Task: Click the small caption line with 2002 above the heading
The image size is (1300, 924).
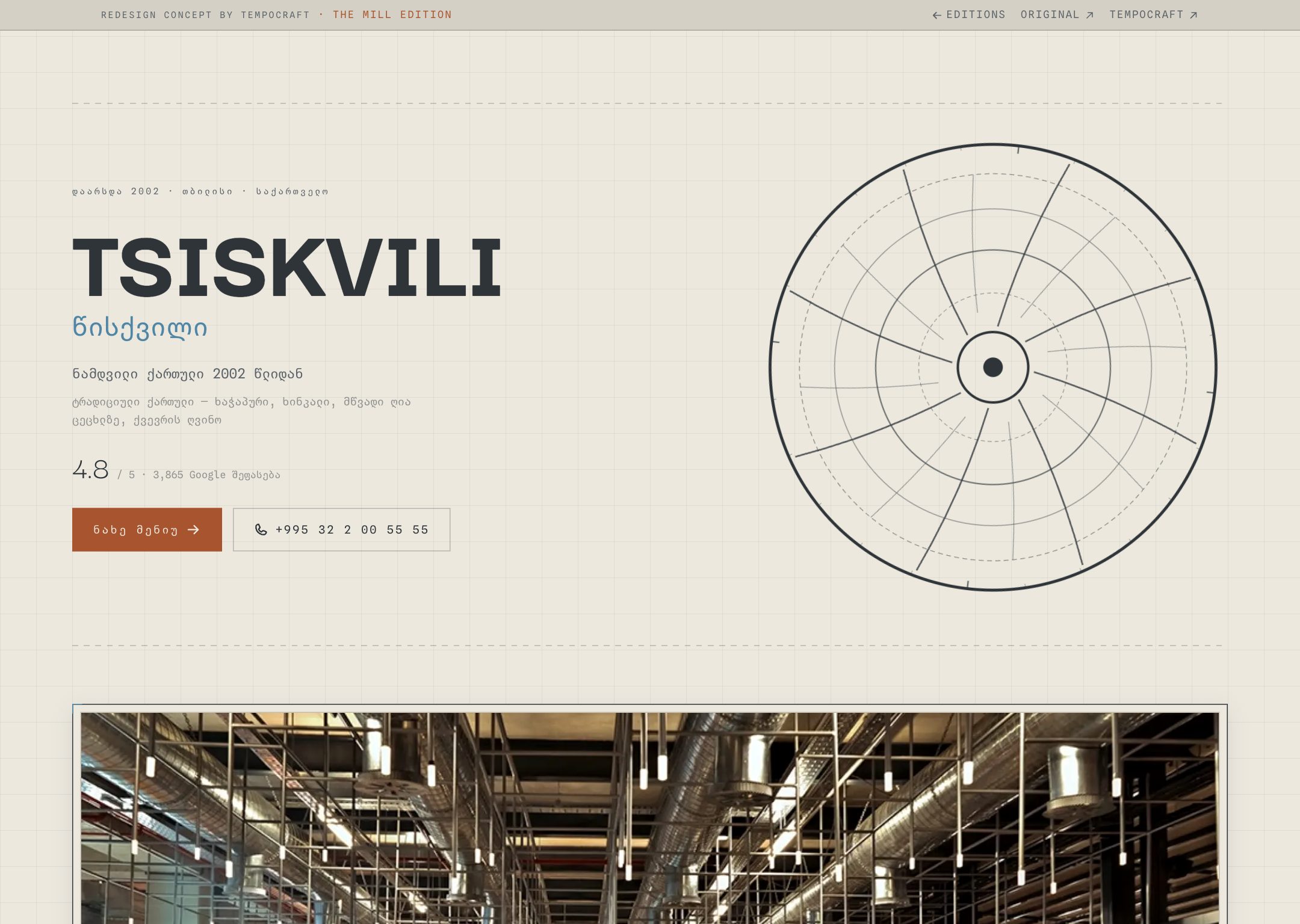Action: pyautogui.click(x=200, y=191)
